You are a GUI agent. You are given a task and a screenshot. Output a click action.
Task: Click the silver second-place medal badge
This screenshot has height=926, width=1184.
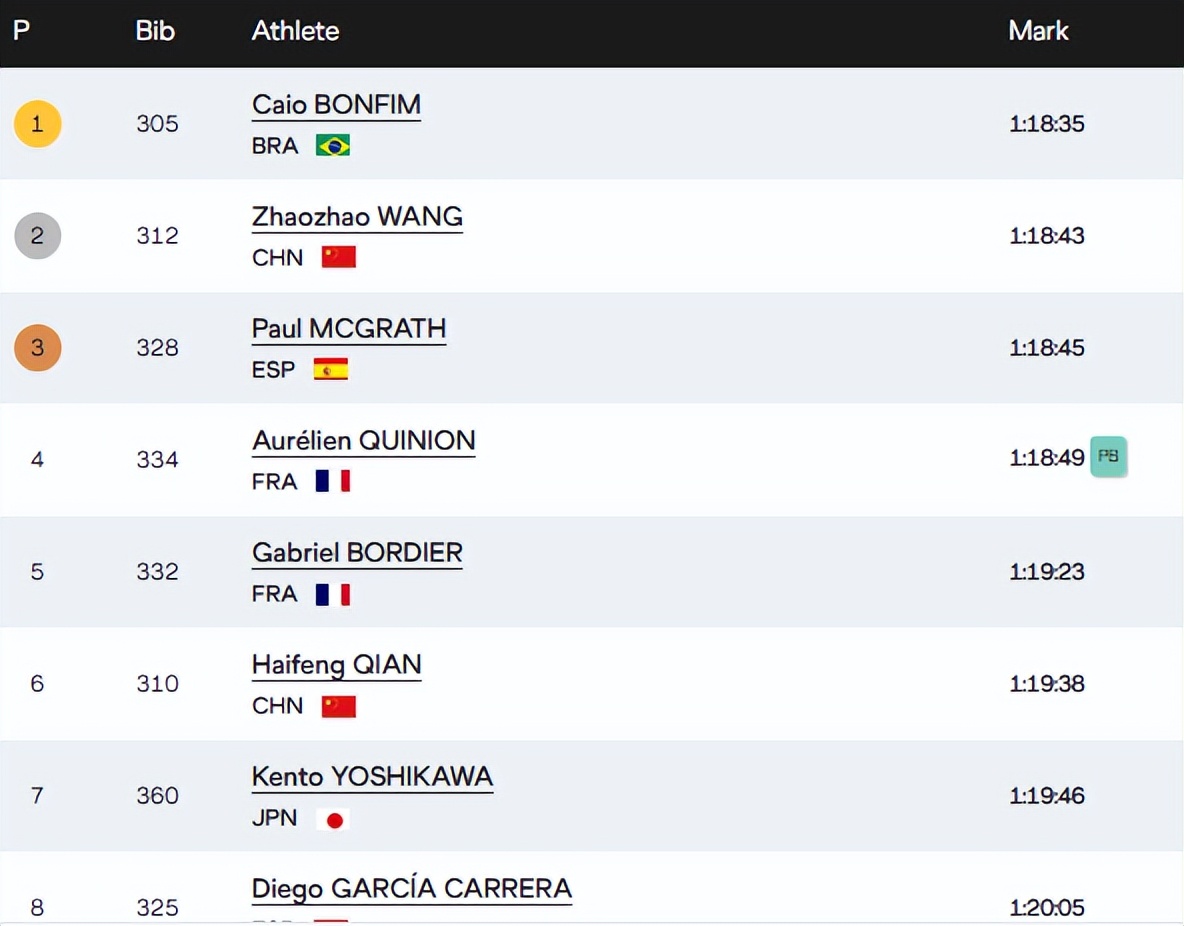point(37,236)
